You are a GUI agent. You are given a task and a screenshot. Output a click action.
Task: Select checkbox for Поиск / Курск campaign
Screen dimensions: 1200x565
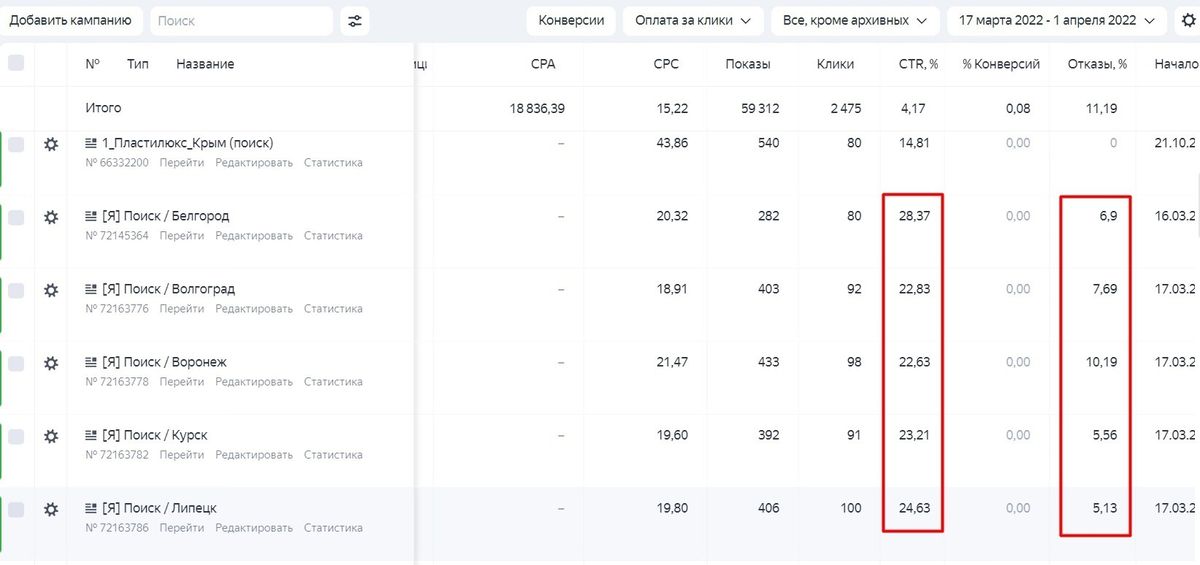[x=16, y=436]
